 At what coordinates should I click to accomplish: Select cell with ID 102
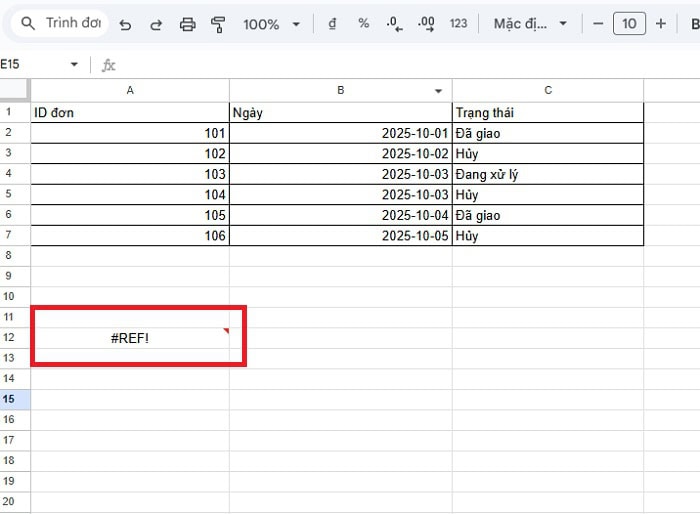coord(130,154)
